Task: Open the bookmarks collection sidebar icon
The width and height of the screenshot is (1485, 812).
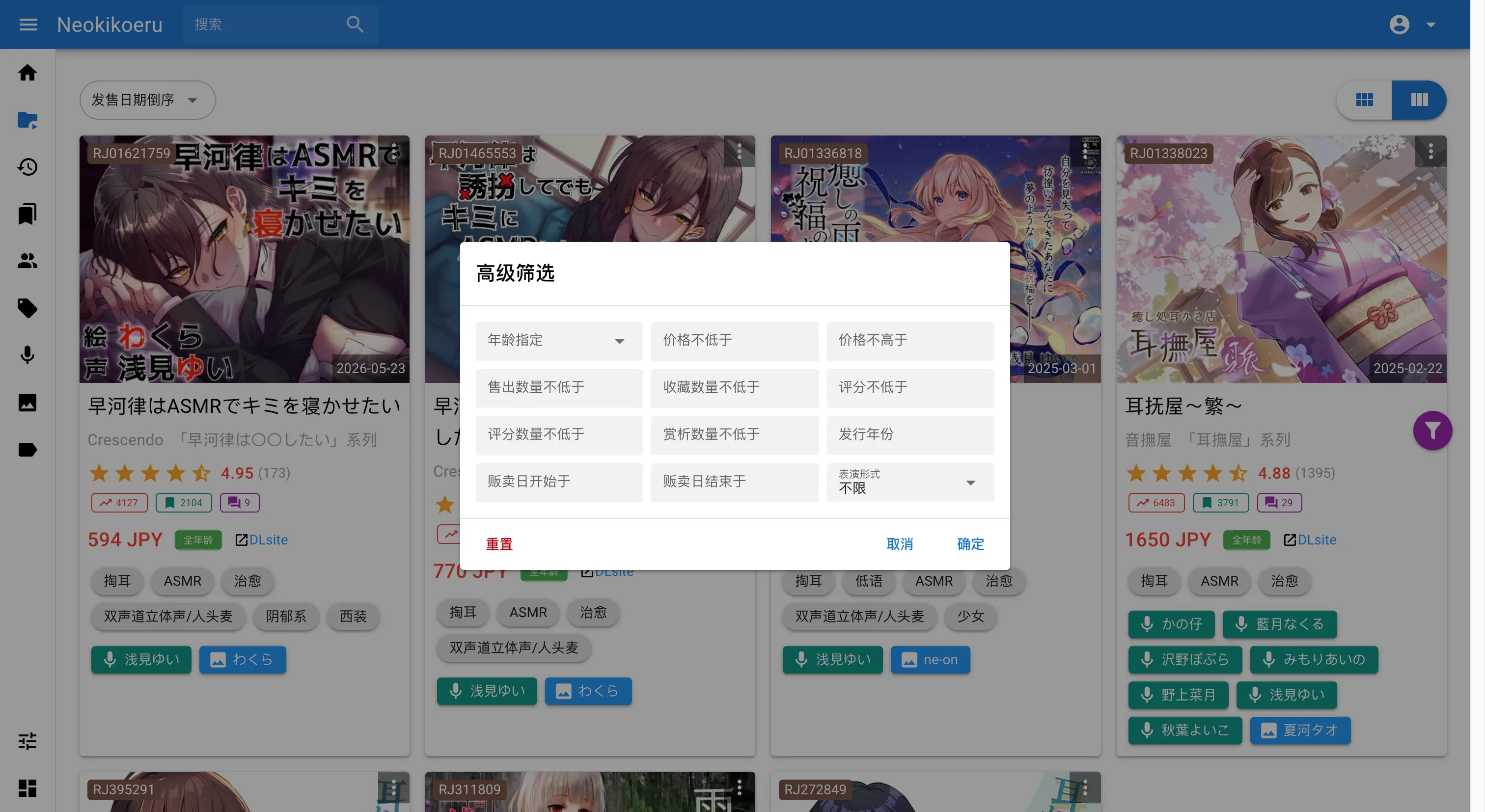Action: click(x=27, y=214)
